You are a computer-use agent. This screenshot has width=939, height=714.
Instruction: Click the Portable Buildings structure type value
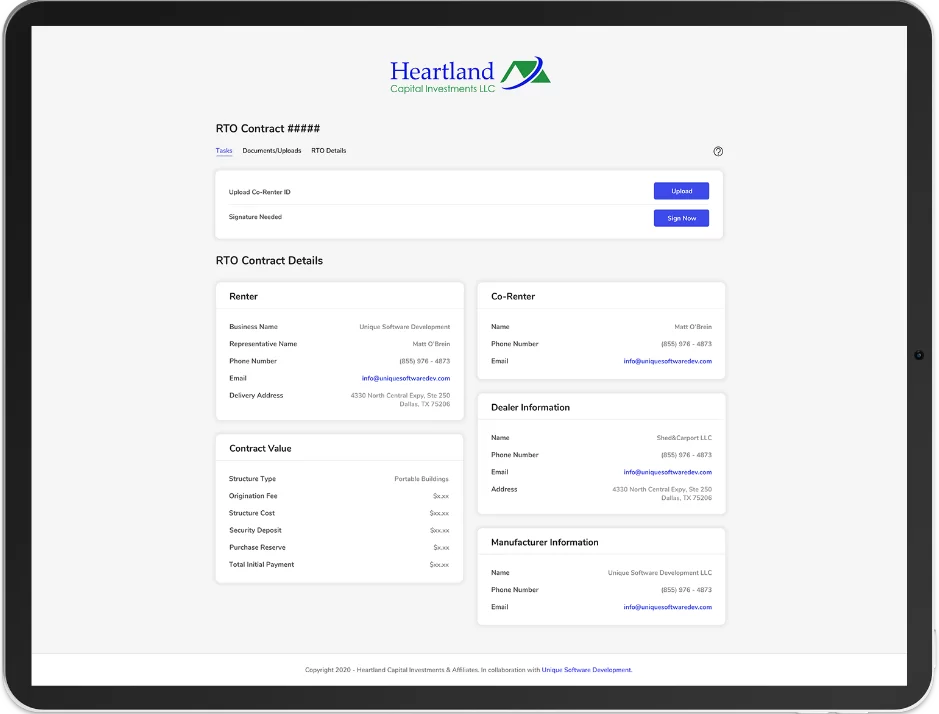[421, 478]
